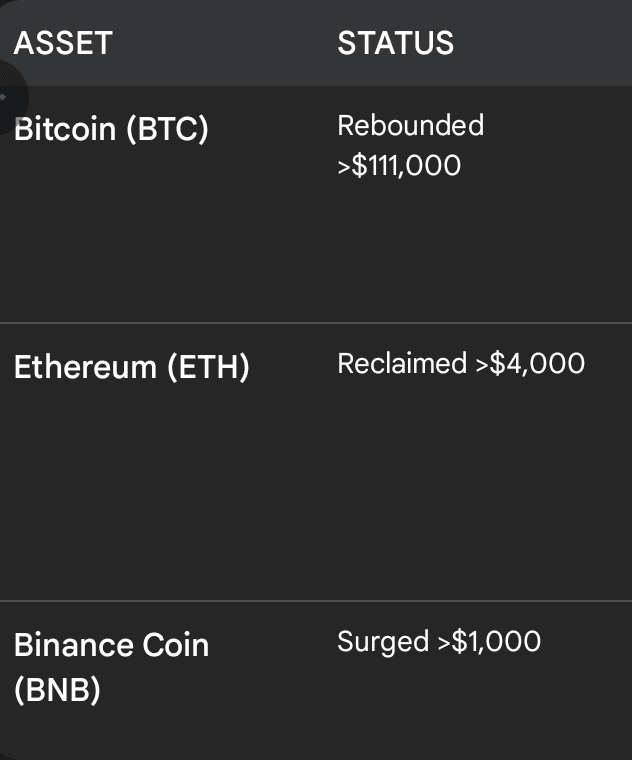Image resolution: width=632 pixels, height=760 pixels.
Task: Select the Ethereum (ETH) asset cell
Action: [131, 367]
